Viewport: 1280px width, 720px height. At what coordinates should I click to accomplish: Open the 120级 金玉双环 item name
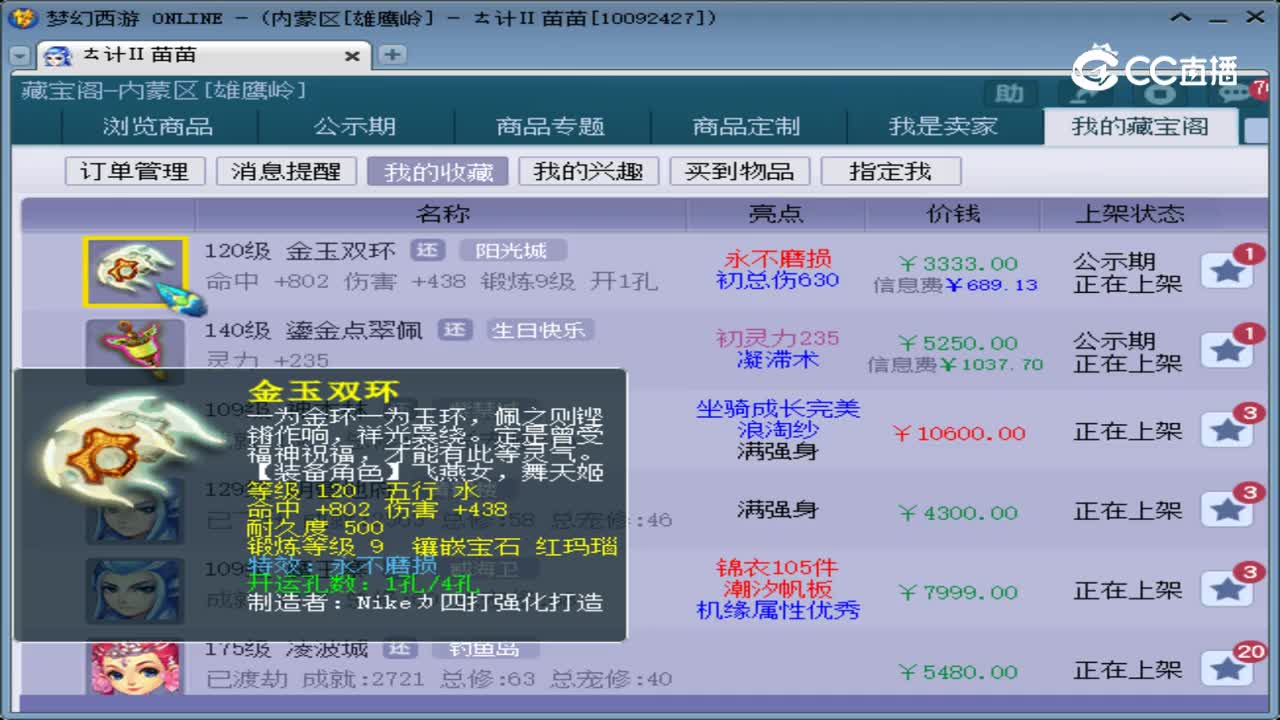coord(300,251)
